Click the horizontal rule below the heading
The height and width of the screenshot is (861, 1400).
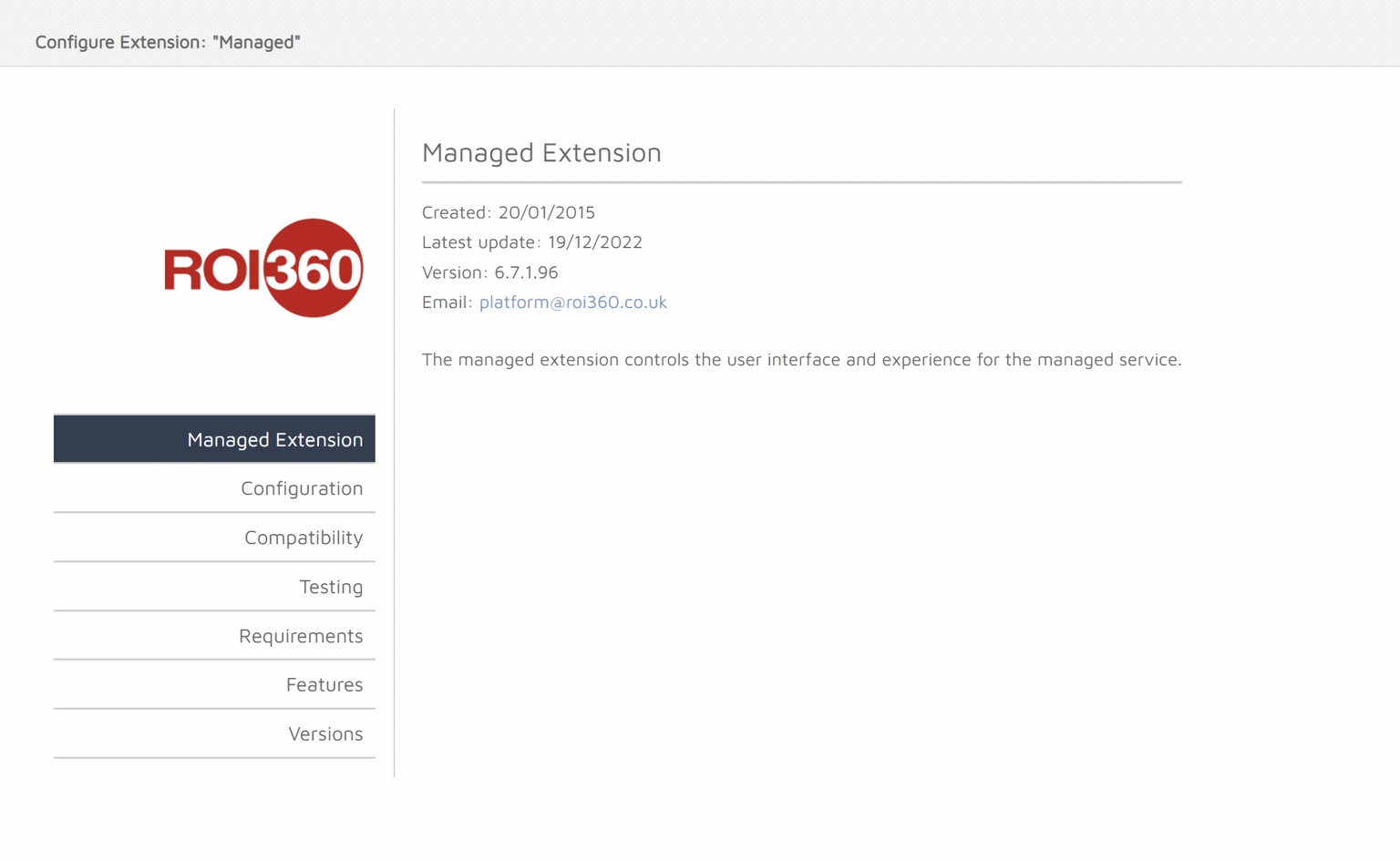pos(801,182)
